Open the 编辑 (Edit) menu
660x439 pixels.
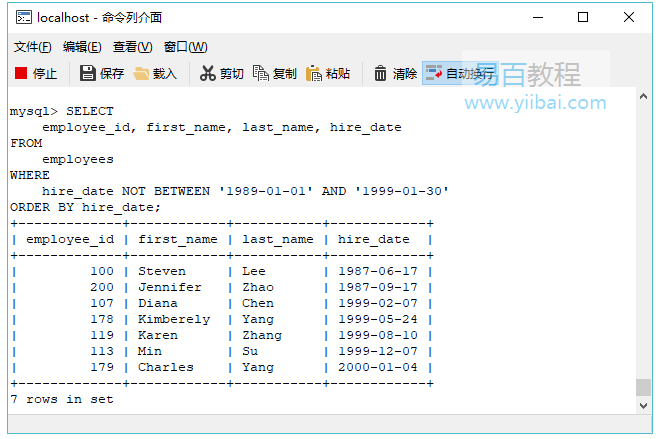pos(82,47)
